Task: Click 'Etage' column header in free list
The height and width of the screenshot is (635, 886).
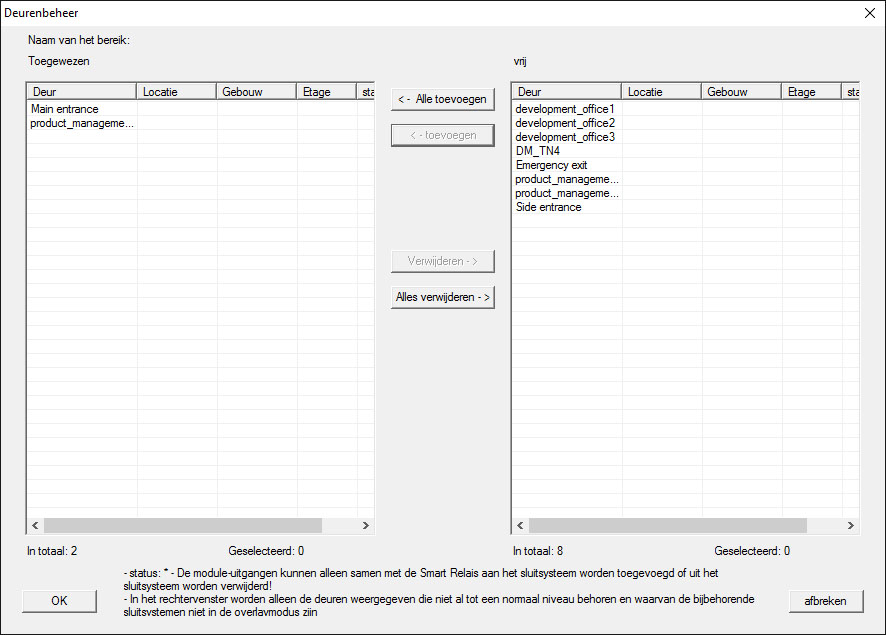Action: pyautogui.click(x=811, y=92)
